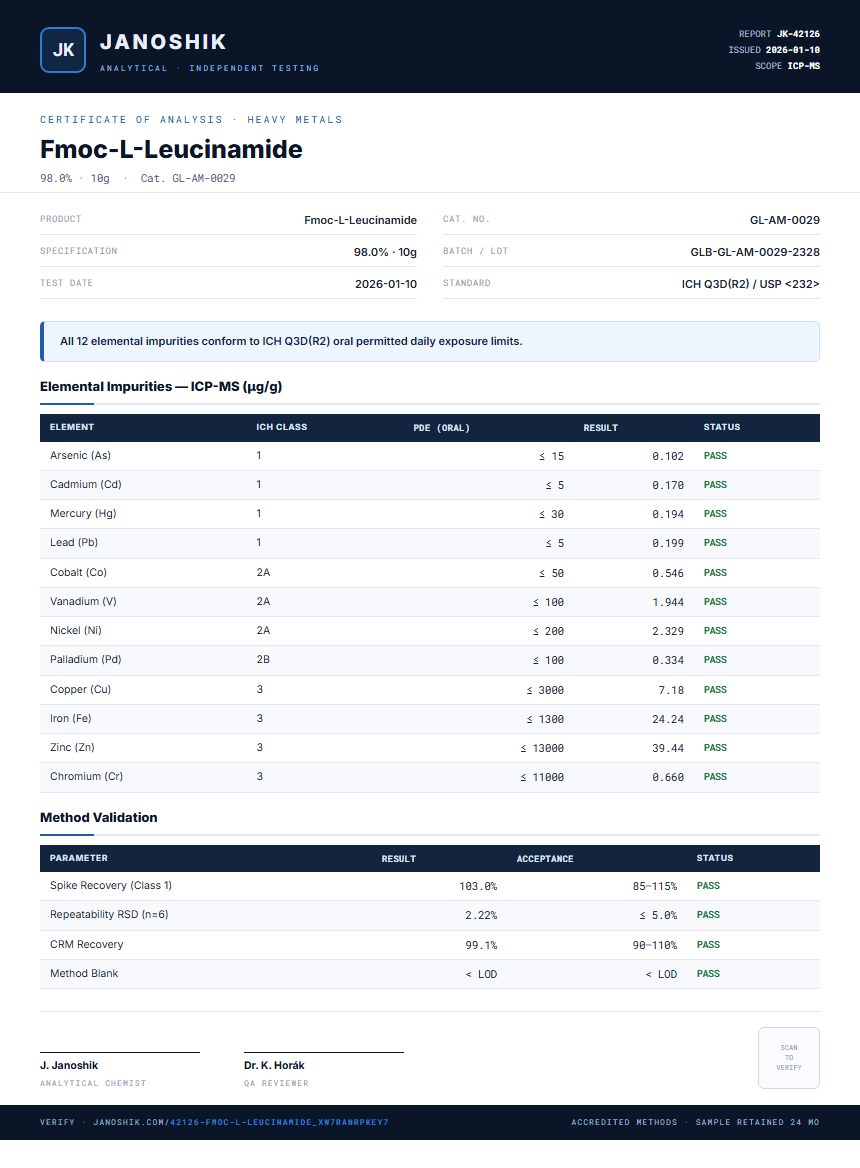
Task: Click the JANOSHIK company name header
Action: pyautogui.click(x=163, y=42)
